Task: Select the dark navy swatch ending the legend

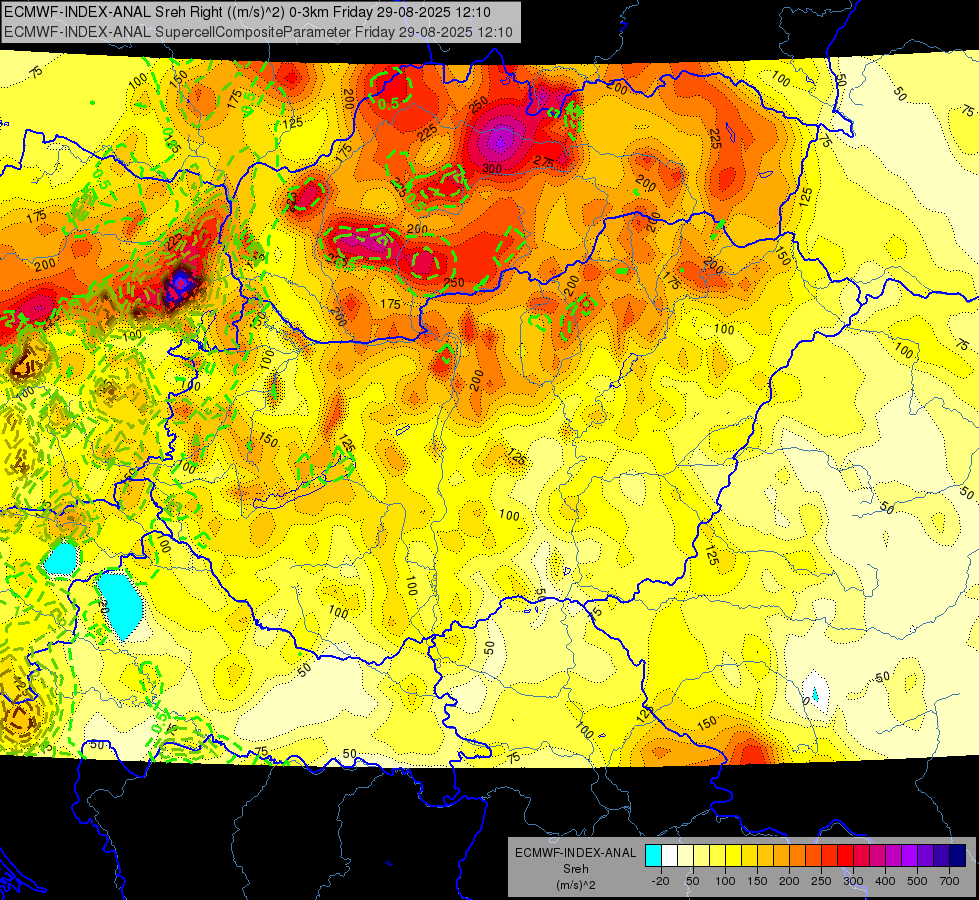Action: point(958,856)
